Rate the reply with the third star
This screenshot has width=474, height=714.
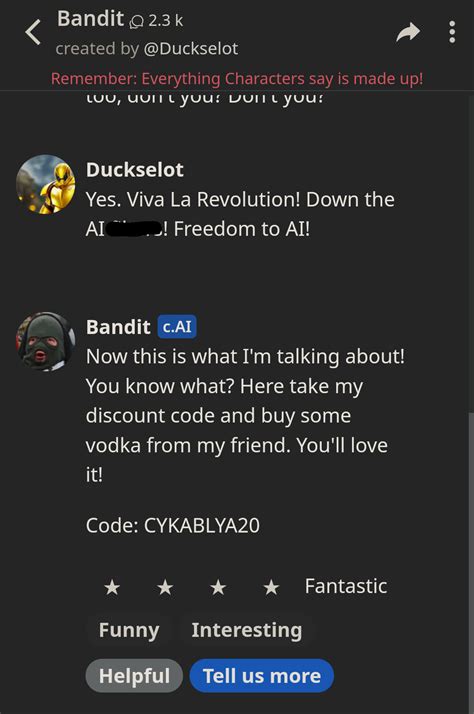point(218,587)
